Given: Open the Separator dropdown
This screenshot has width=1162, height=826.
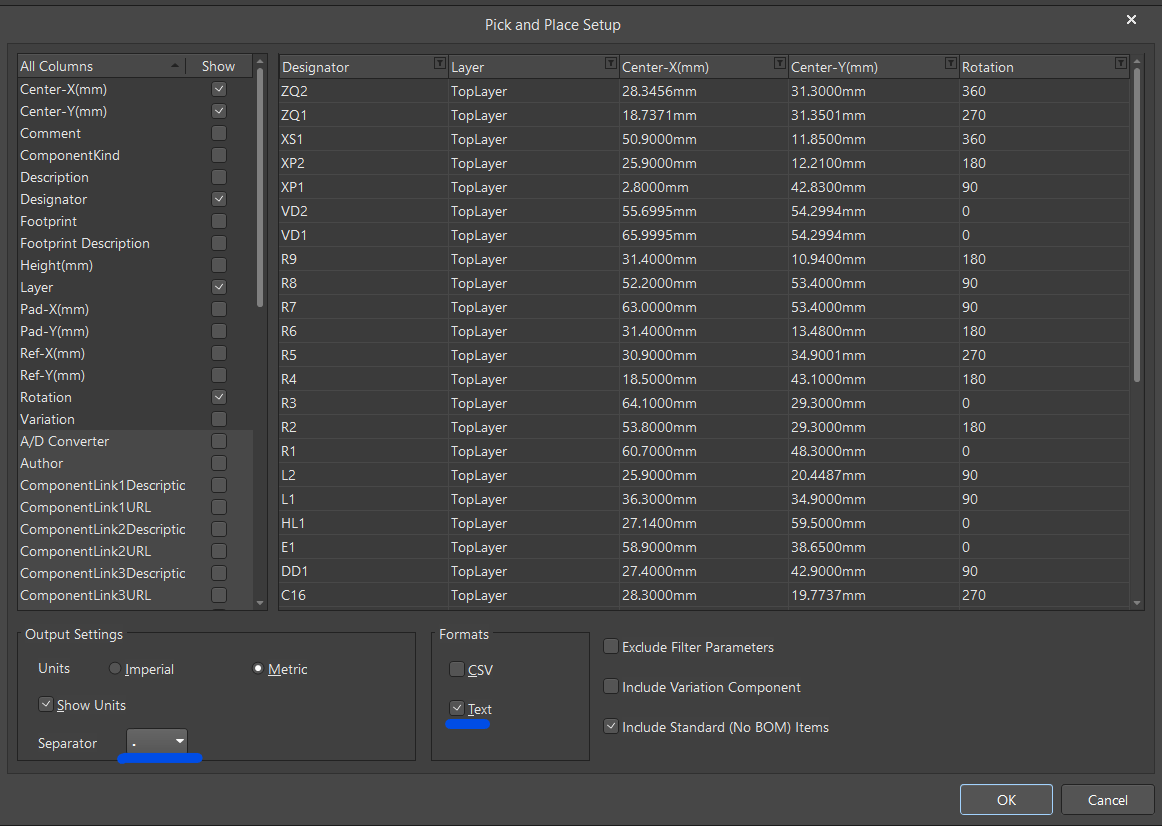Looking at the screenshot, I should click(157, 742).
